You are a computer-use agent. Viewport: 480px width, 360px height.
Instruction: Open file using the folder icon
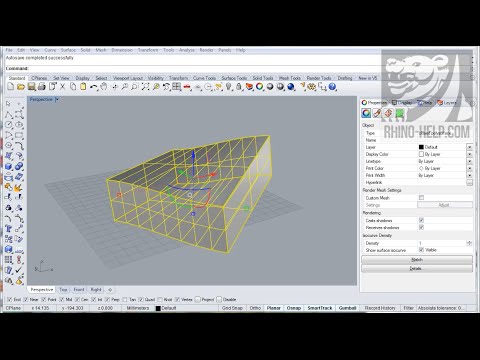click(21, 87)
